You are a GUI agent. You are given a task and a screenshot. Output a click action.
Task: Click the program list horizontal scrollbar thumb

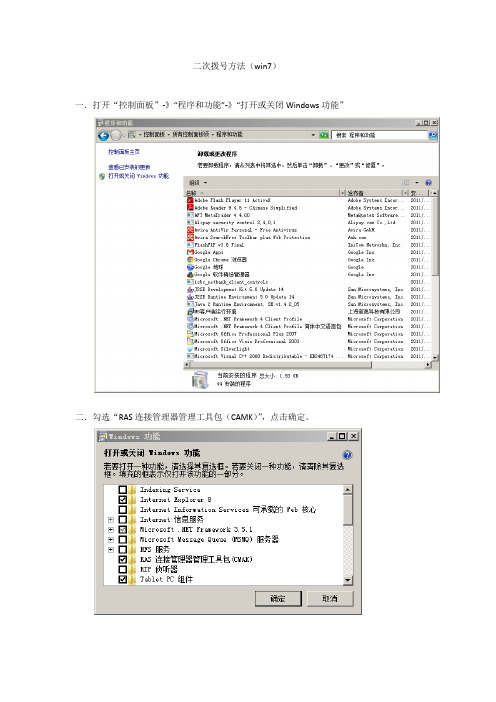click(281, 365)
